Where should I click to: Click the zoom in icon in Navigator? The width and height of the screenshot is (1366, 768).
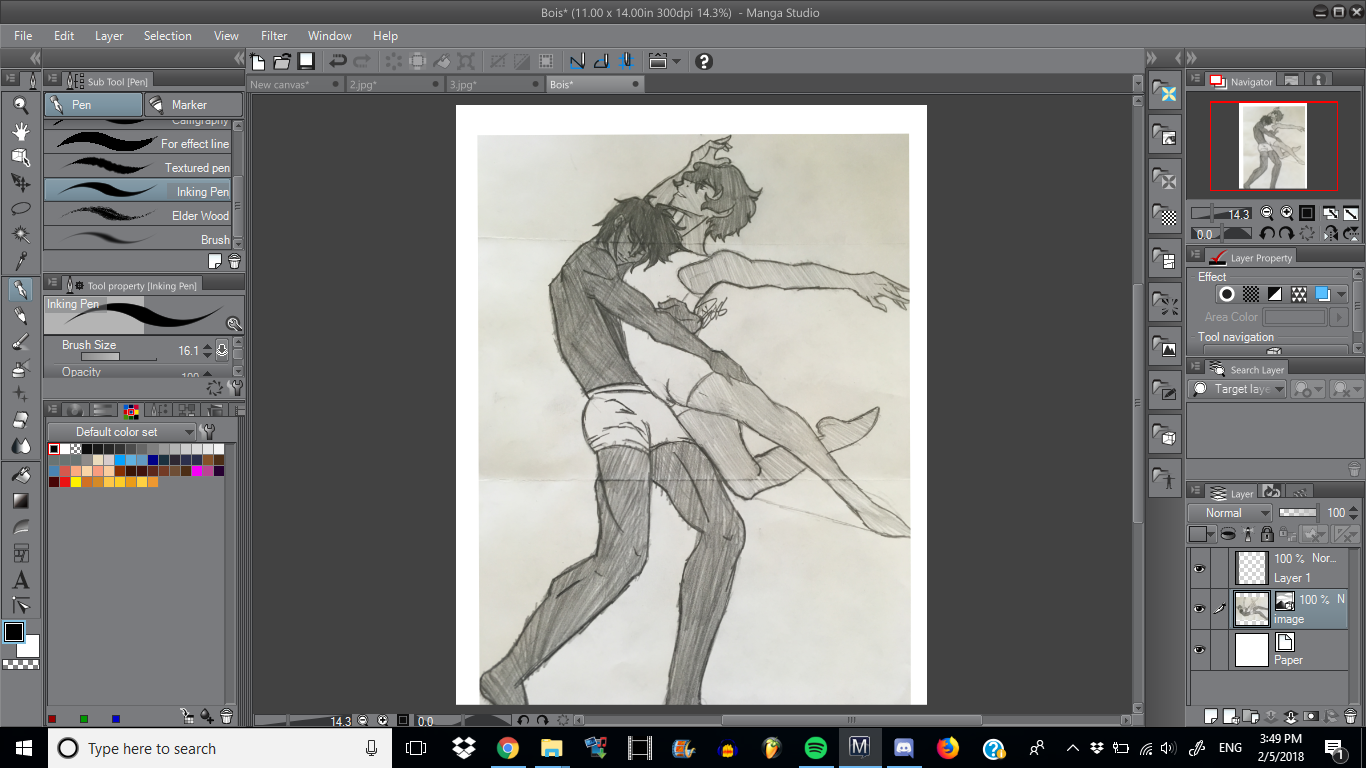[1285, 213]
